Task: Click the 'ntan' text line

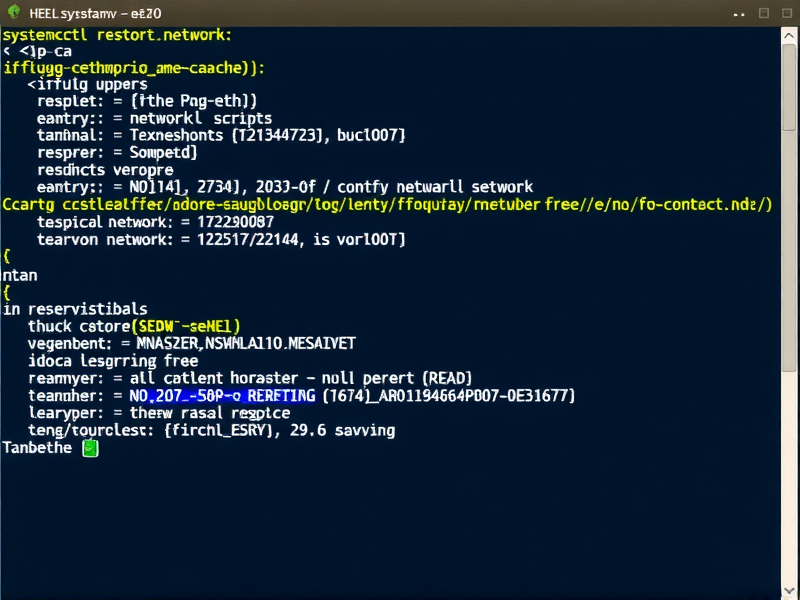Action: pos(17,274)
